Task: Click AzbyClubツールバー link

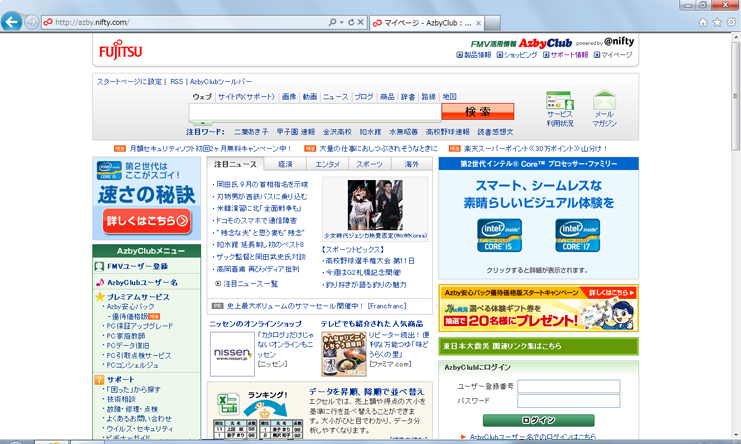Action: coord(221,82)
